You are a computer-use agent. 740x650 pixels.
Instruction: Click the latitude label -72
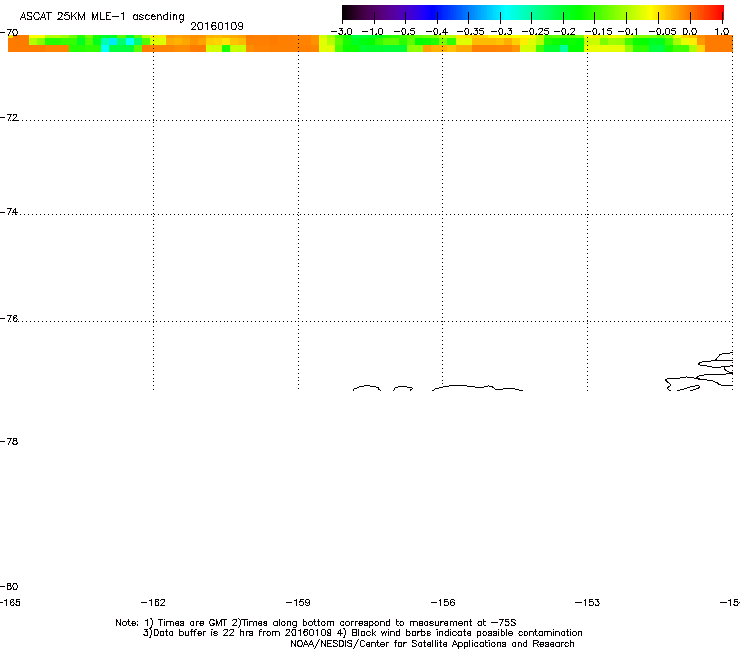click(x=9, y=117)
